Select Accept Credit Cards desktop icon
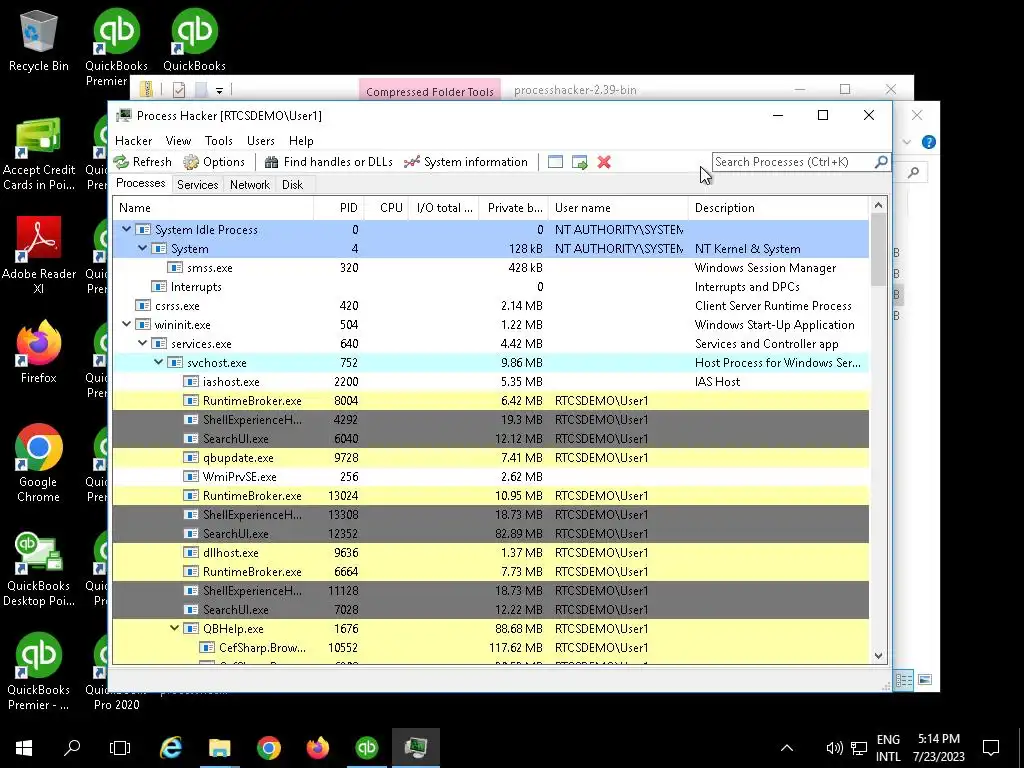The height and width of the screenshot is (768, 1024). click(x=39, y=154)
